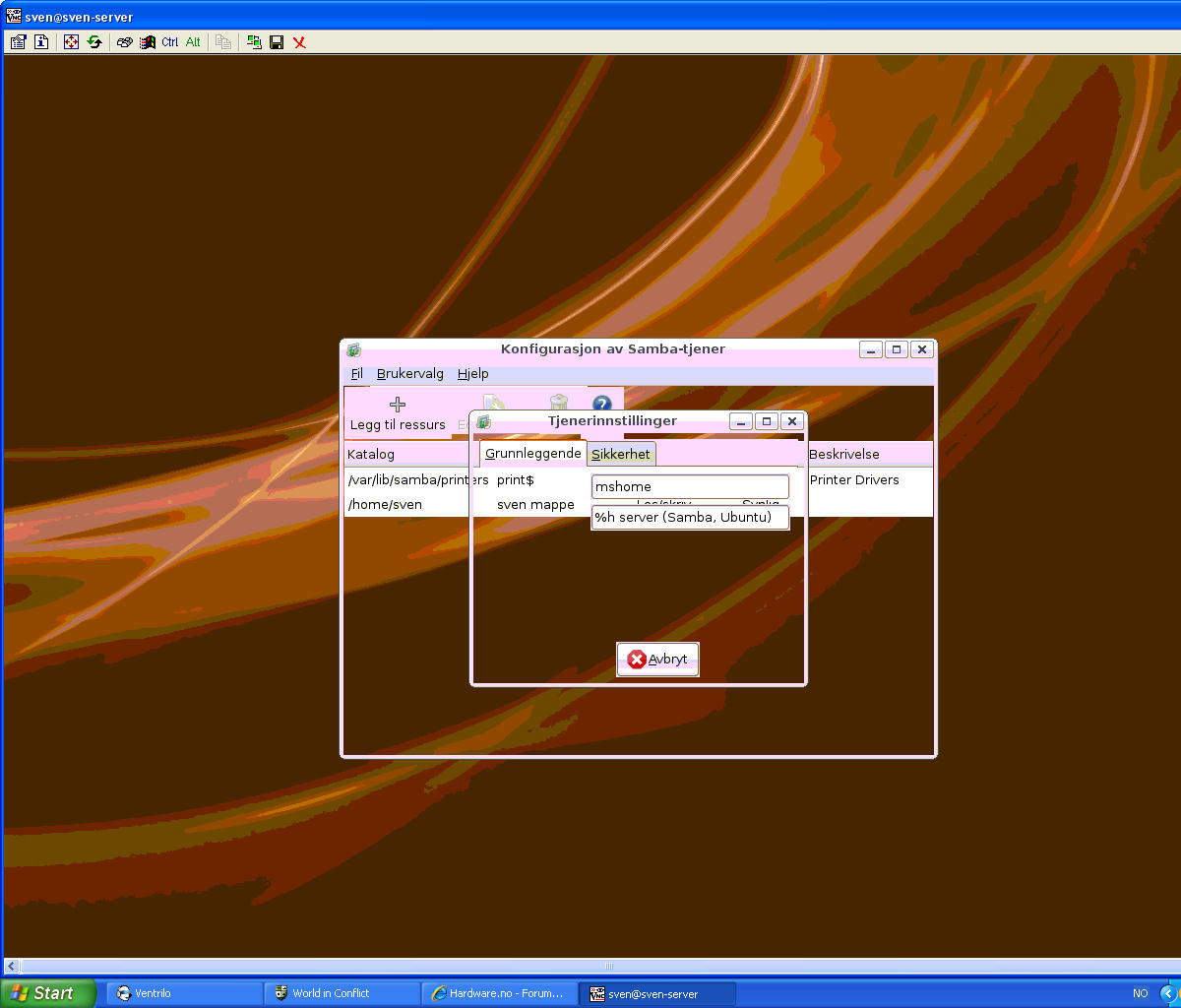Switch to the Sikkerhet tab
The width and height of the screenshot is (1181, 1008).
pos(621,454)
